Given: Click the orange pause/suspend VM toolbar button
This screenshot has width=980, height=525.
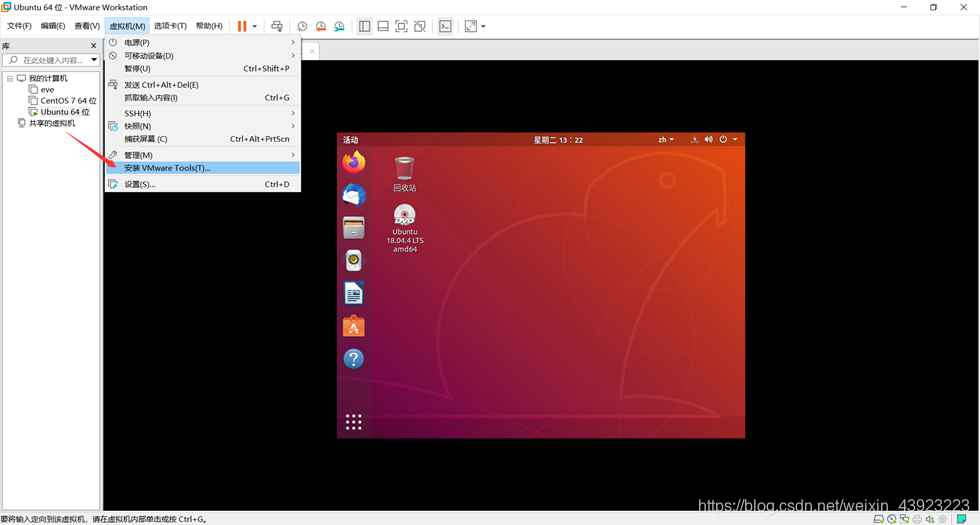Looking at the screenshot, I should [x=242, y=26].
